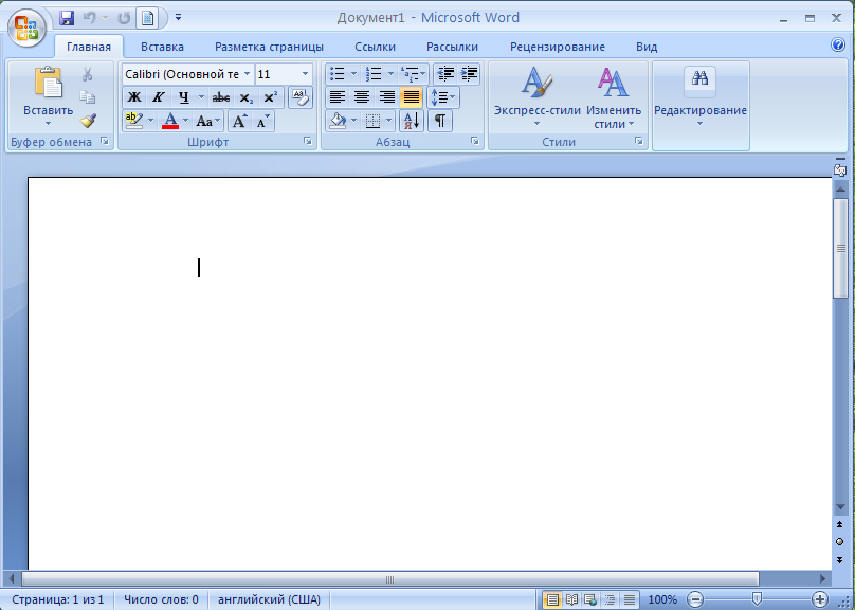Viewport: 855px width, 610px height.
Task: Toggle justified text alignment
Action: pos(411,98)
